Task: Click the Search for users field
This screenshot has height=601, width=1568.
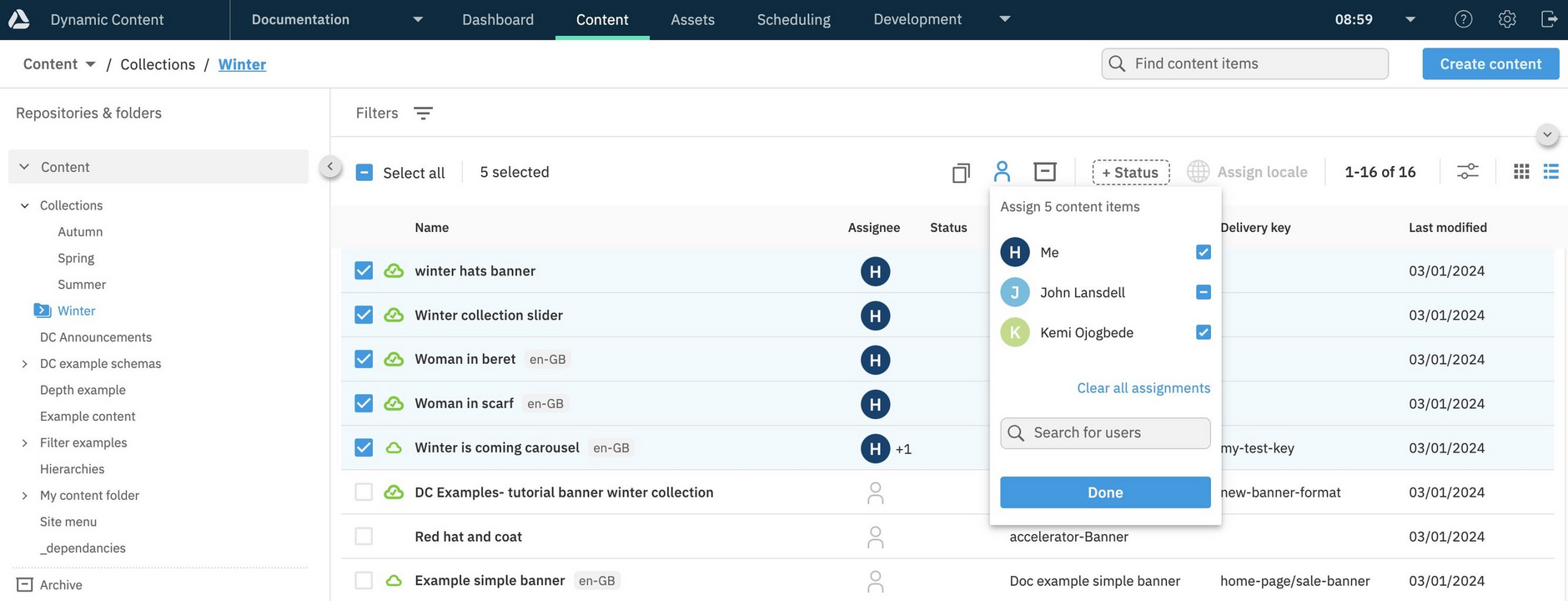Action: [1105, 432]
